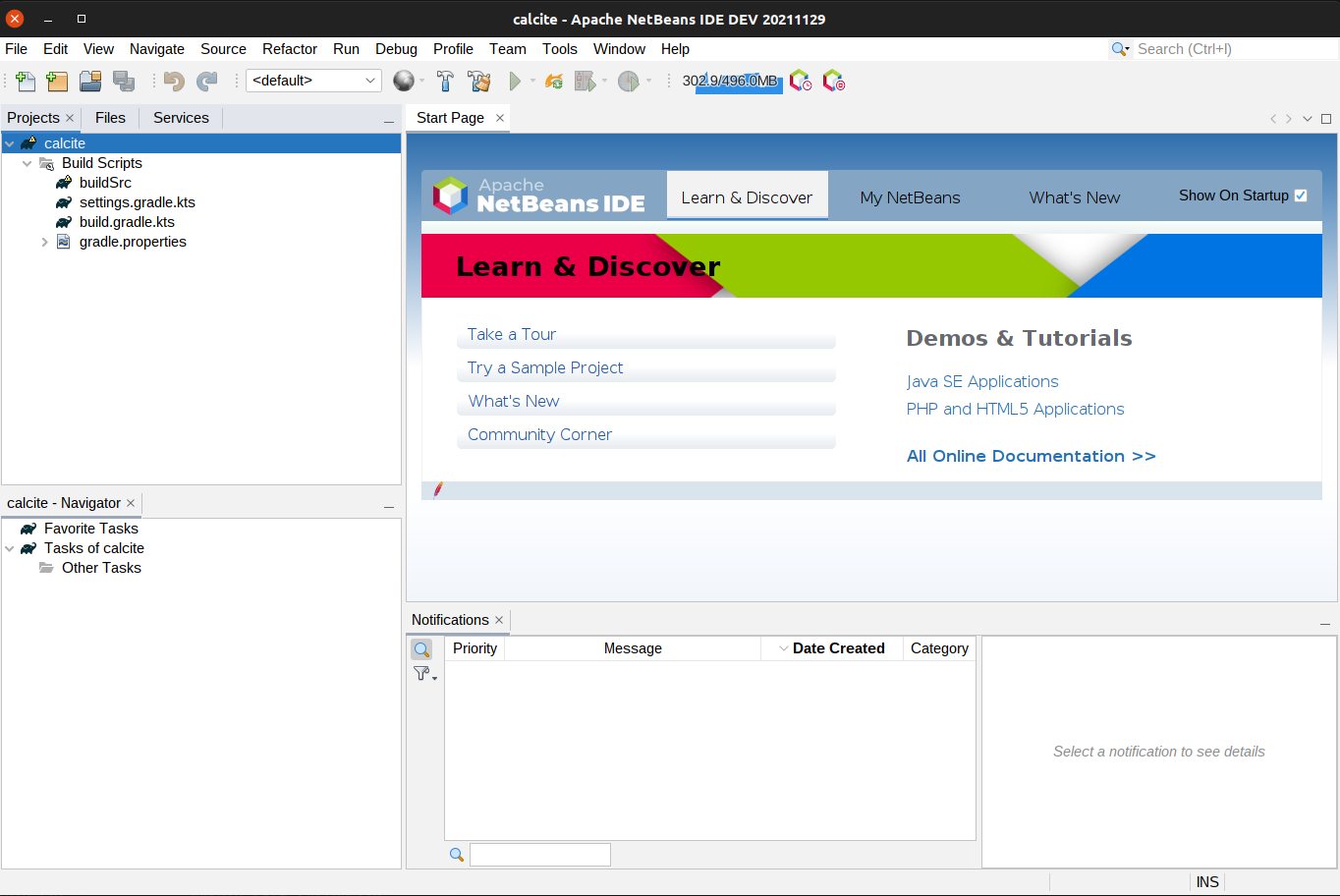Screen dimensions: 1340x896
Task: Open the Run Project dropdown arrow
Action: [x=532, y=81]
